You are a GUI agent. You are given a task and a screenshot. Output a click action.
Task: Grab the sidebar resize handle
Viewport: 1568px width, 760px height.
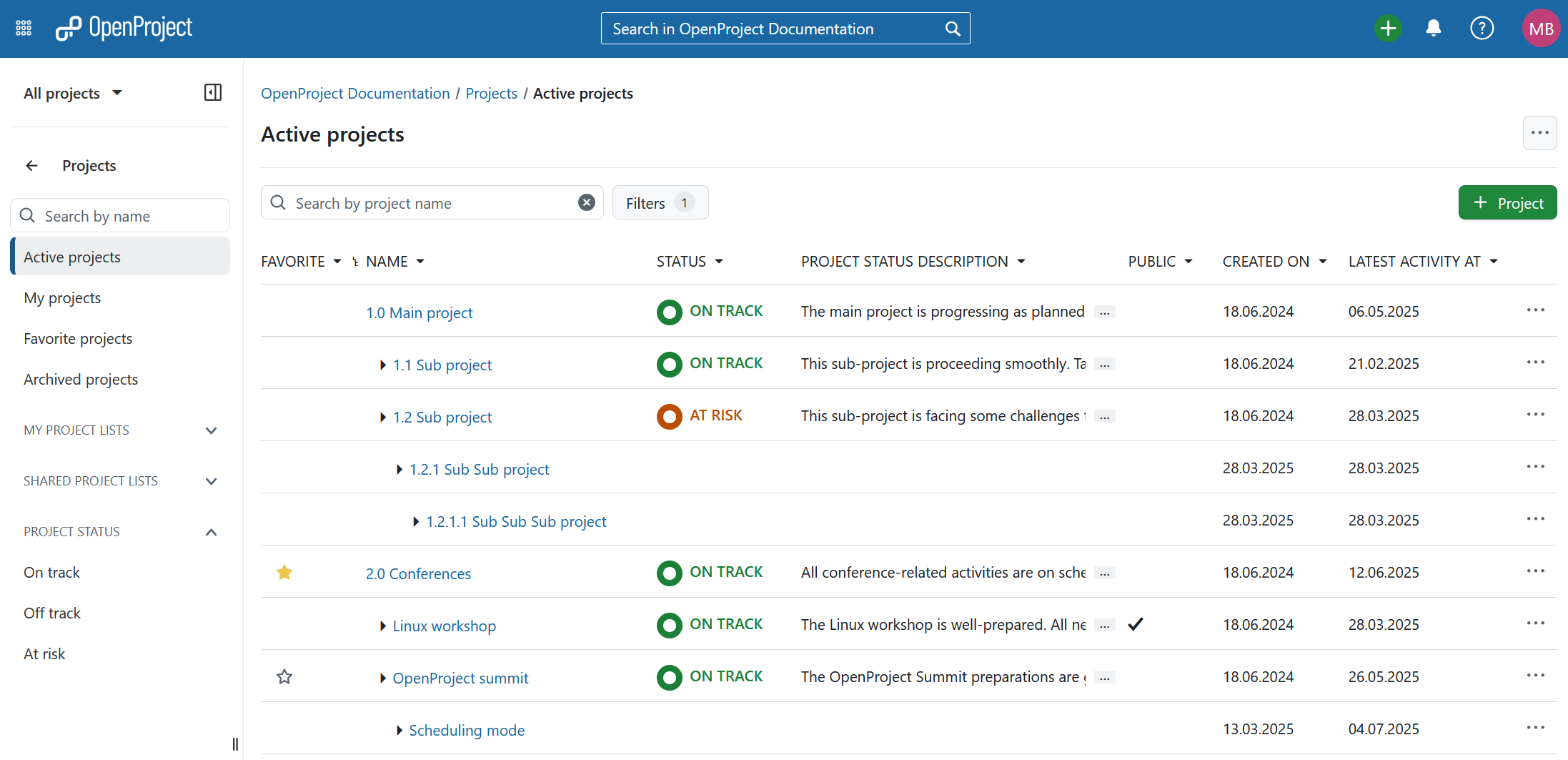[x=235, y=744]
